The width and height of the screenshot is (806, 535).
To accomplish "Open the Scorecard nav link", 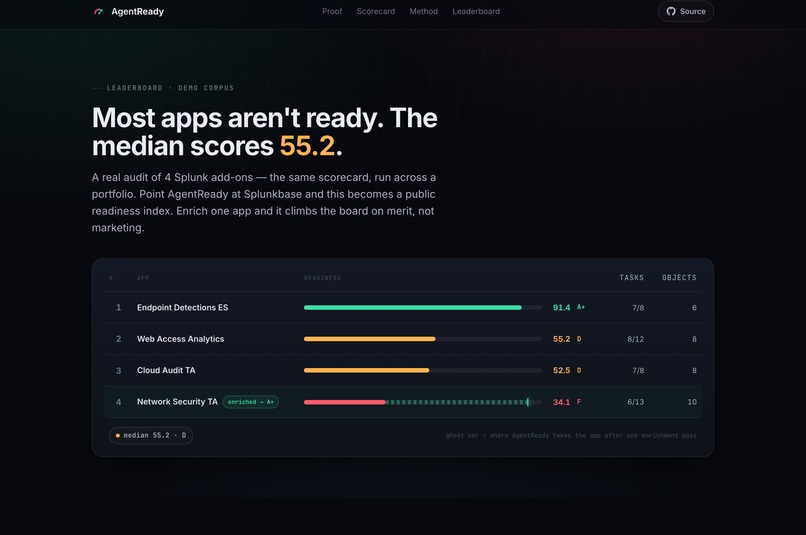I will (x=376, y=11).
